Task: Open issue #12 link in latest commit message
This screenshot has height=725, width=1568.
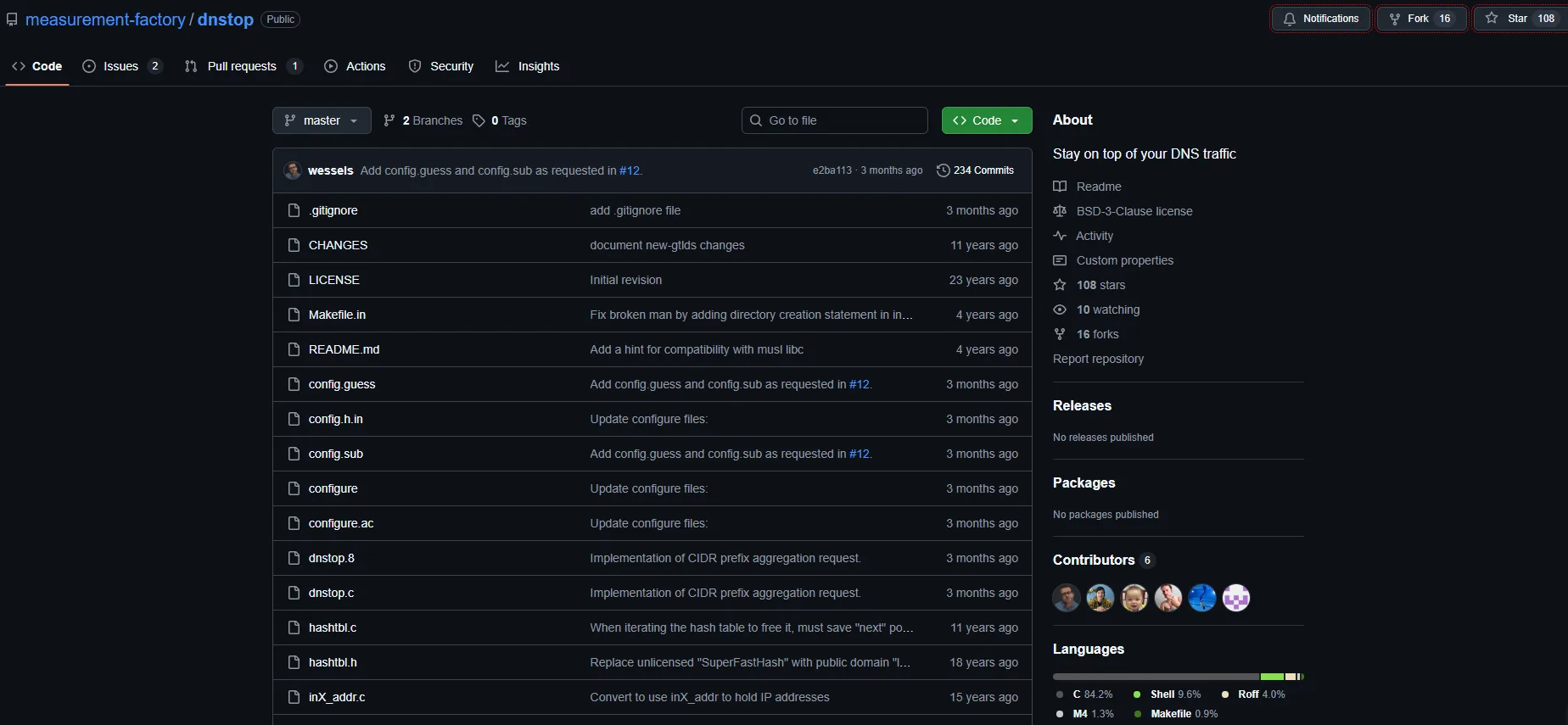Action: [x=629, y=170]
